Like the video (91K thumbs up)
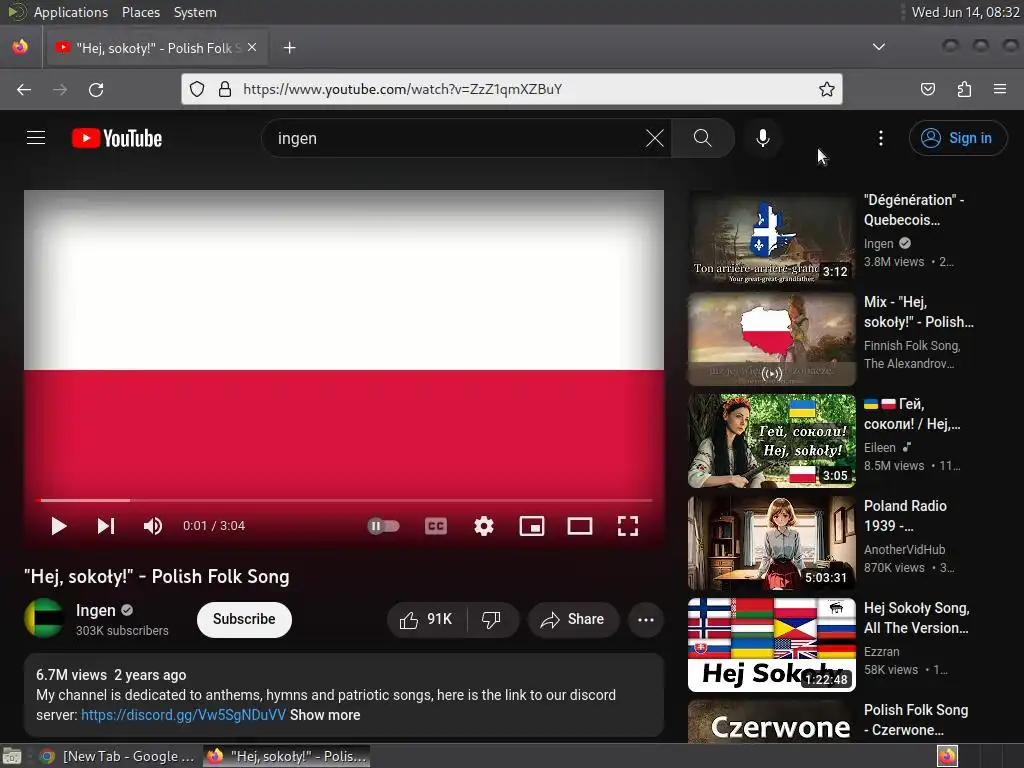The width and height of the screenshot is (1024, 768). click(426, 620)
